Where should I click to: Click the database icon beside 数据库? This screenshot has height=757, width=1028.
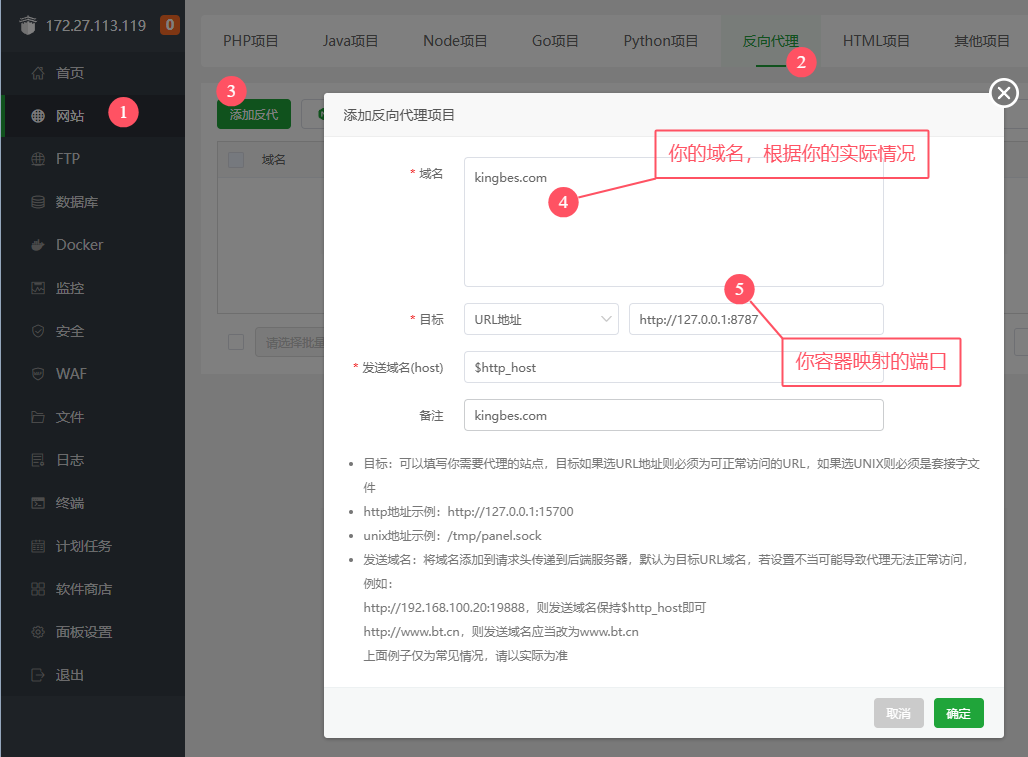click(x=38, y=202)
